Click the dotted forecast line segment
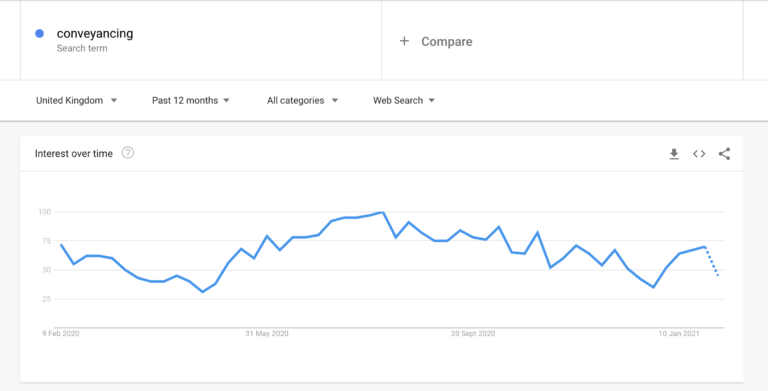 [x=711, y=261]
